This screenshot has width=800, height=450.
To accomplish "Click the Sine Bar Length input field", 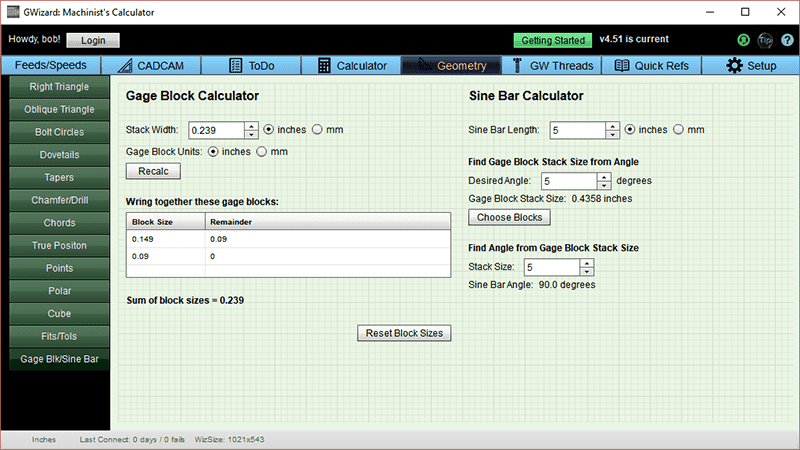I will tap(578, 130).
